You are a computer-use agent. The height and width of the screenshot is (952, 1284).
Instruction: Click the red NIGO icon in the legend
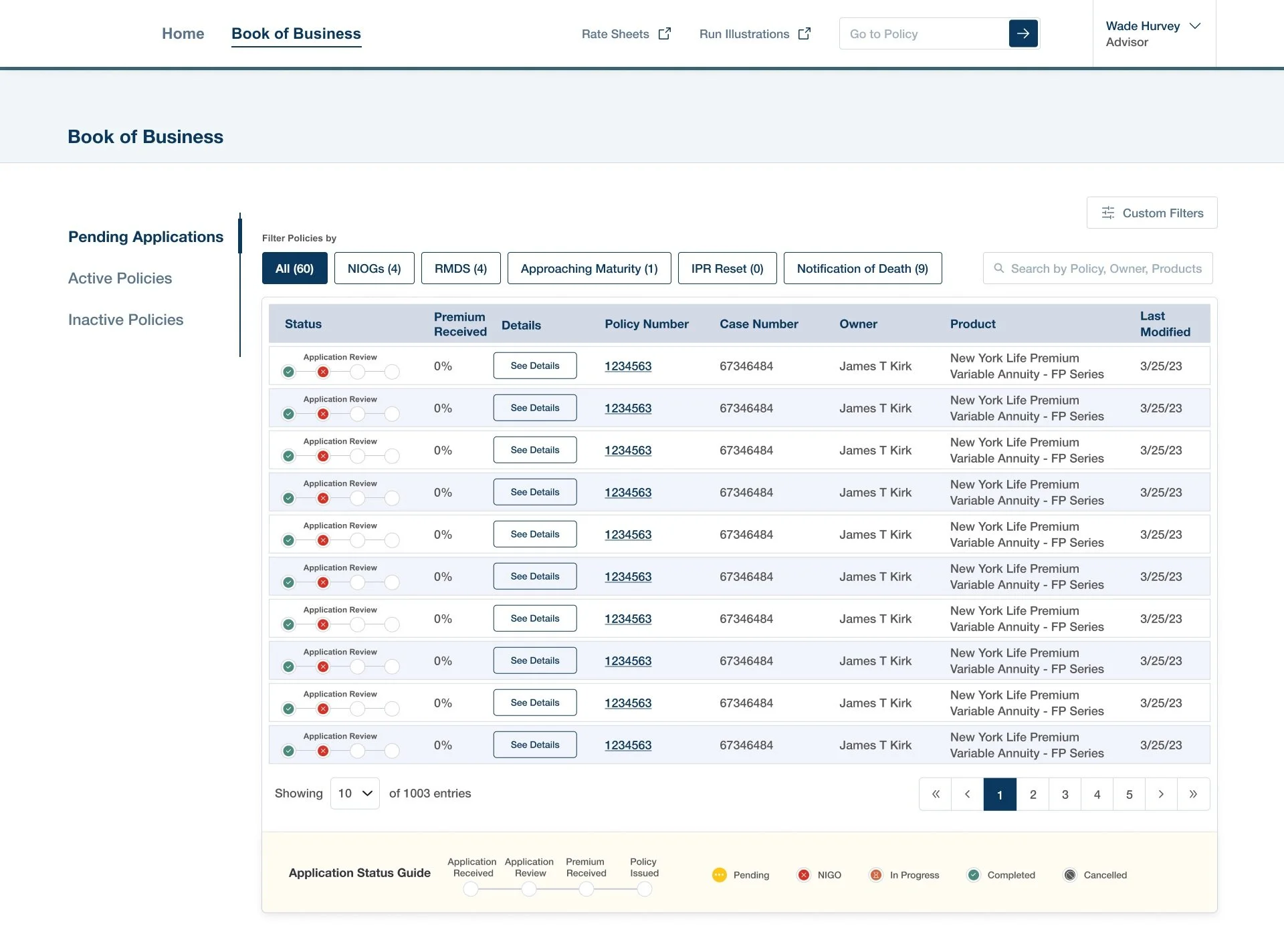[x=804, y=875]
